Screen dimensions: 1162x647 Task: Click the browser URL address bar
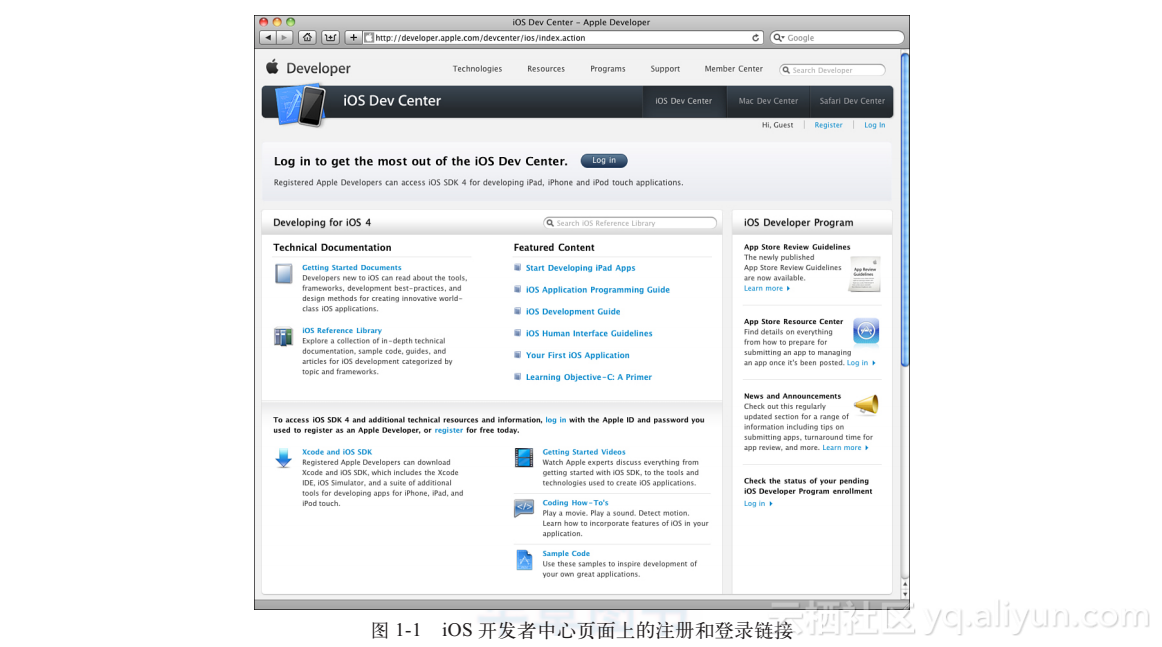(x=564, y=38)
